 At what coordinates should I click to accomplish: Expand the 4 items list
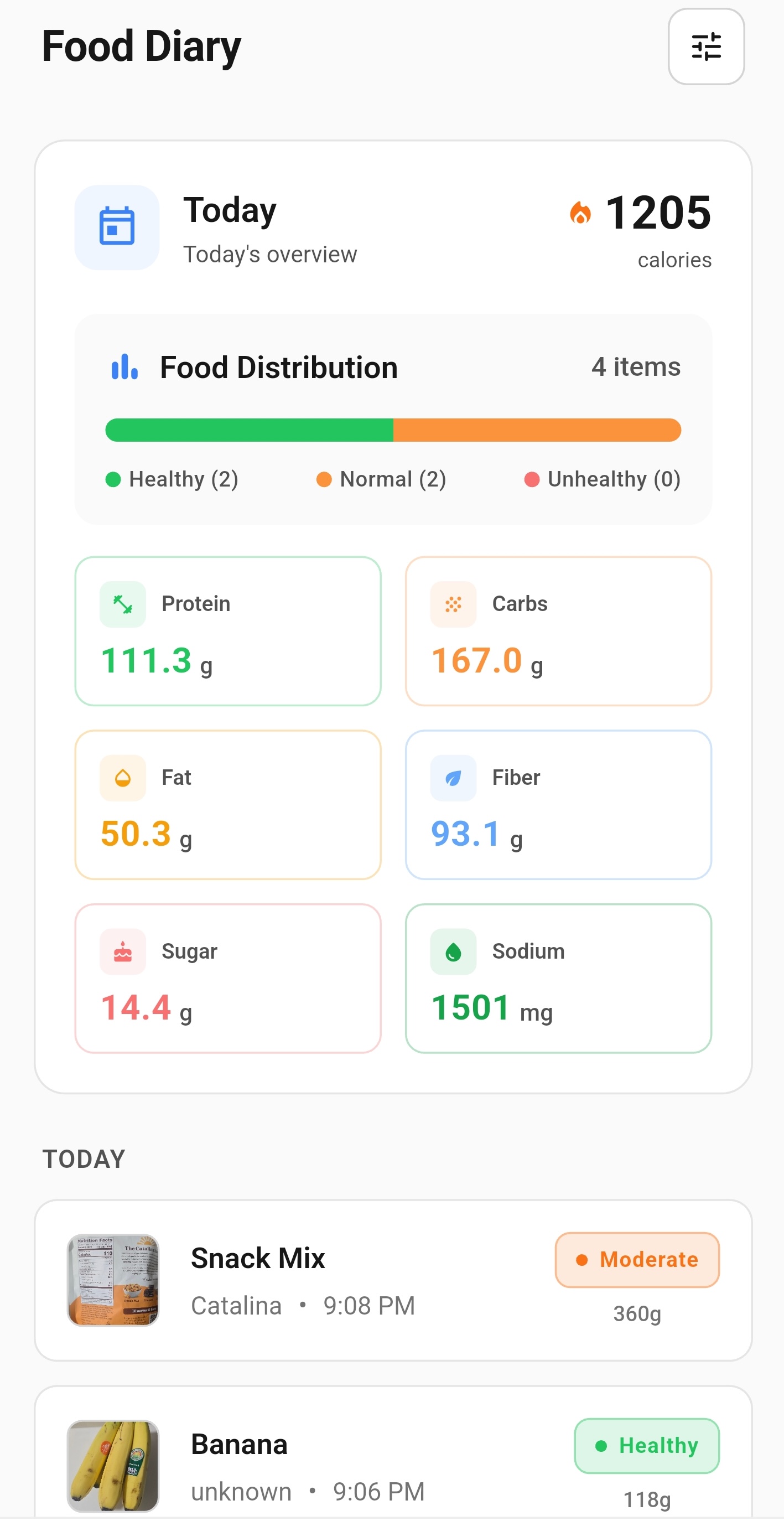(636, 366)
